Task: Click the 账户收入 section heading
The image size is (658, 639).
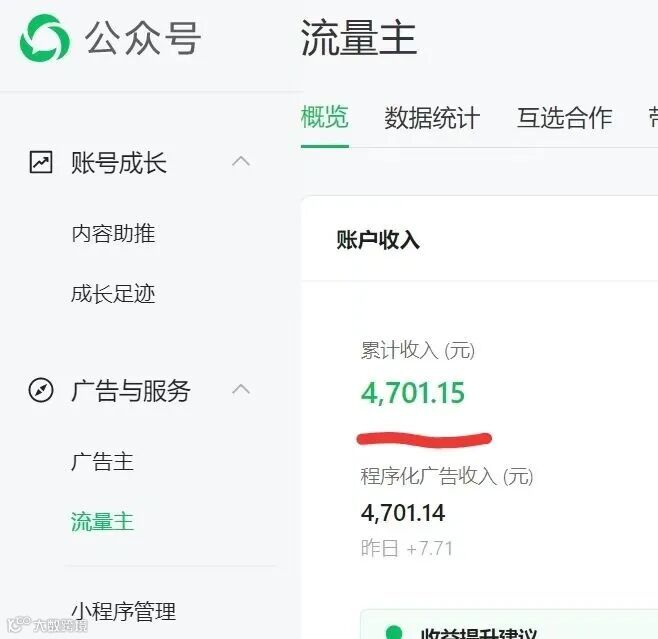Action: (378, 240)
